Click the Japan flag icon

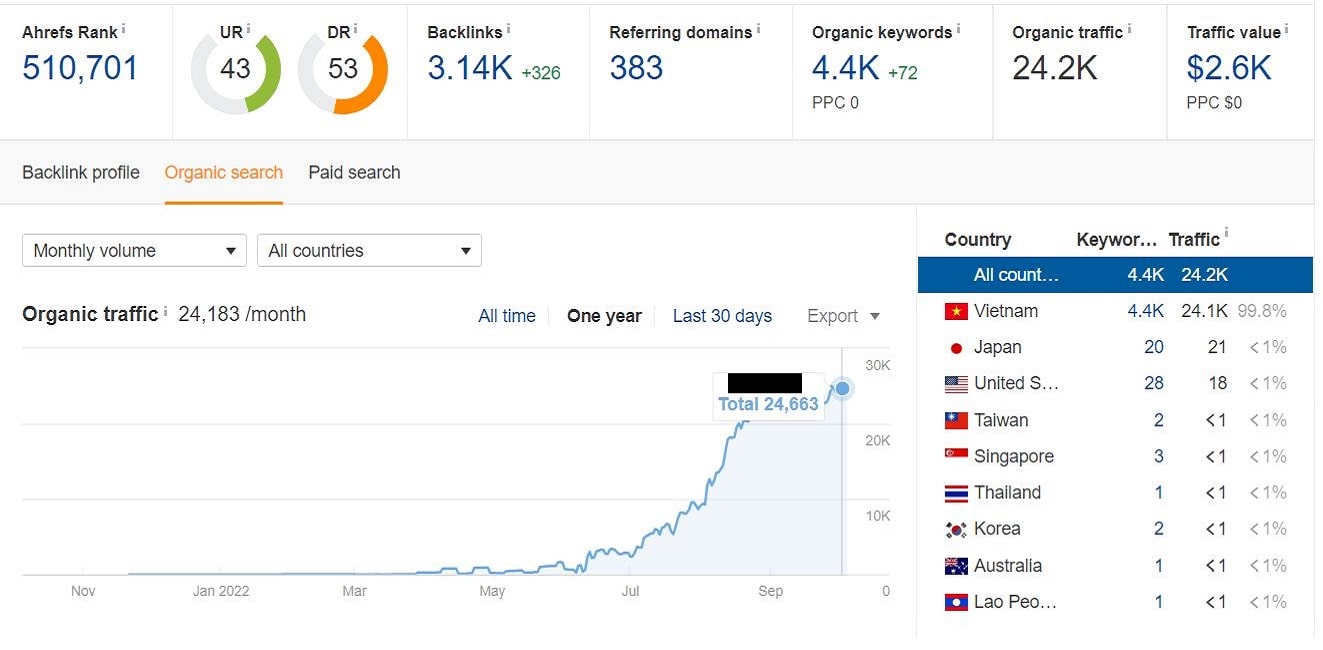(x=956, y=348)
